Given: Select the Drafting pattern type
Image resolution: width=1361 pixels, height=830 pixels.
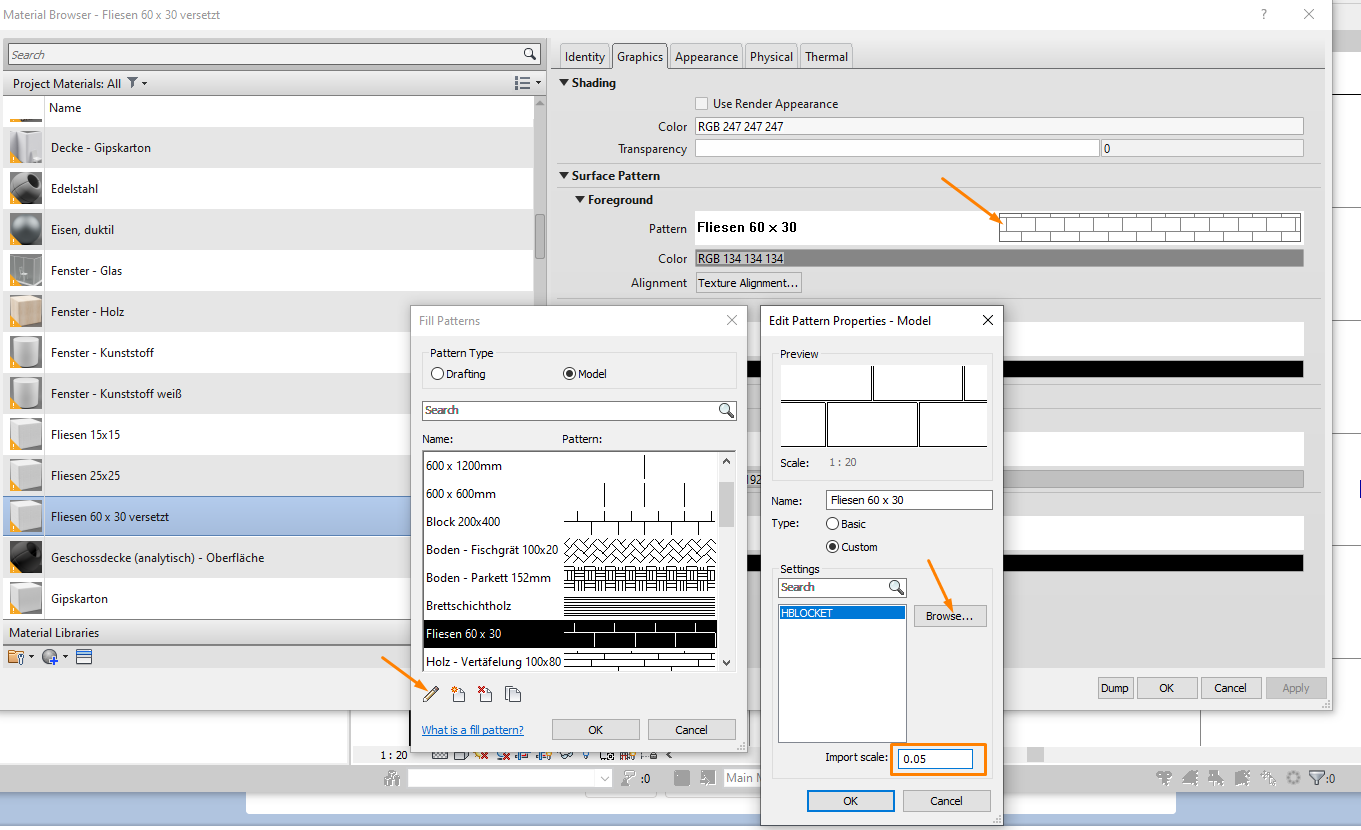Looking at the screenshot, I should (437, 373).
